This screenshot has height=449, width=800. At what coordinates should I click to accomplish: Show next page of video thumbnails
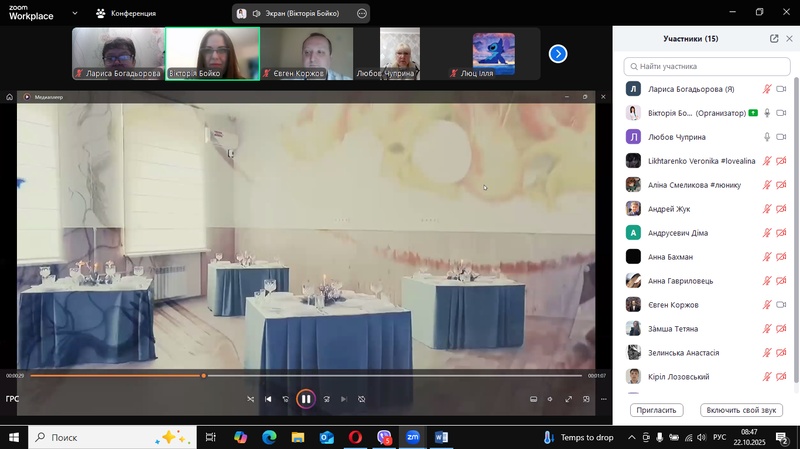click(x=558, y=54)
